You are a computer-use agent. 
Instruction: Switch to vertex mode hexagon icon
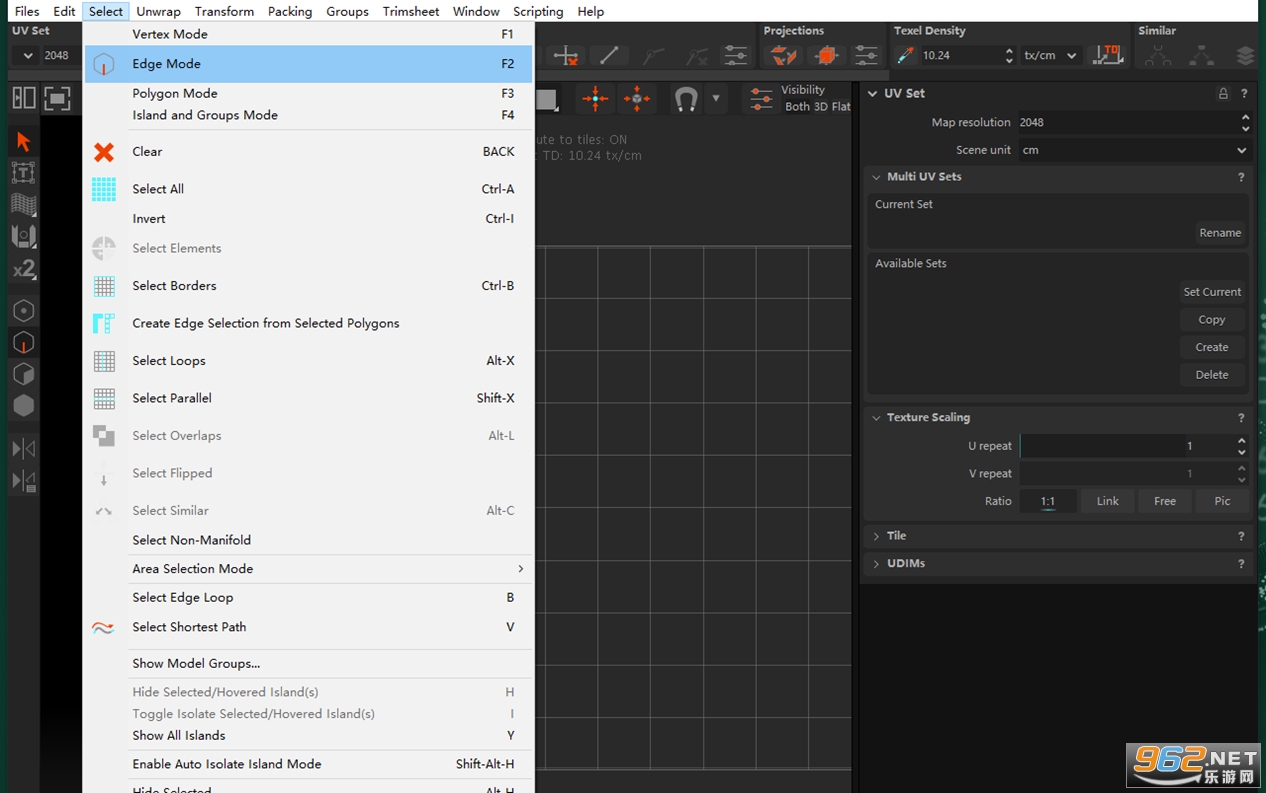(23, 311)
